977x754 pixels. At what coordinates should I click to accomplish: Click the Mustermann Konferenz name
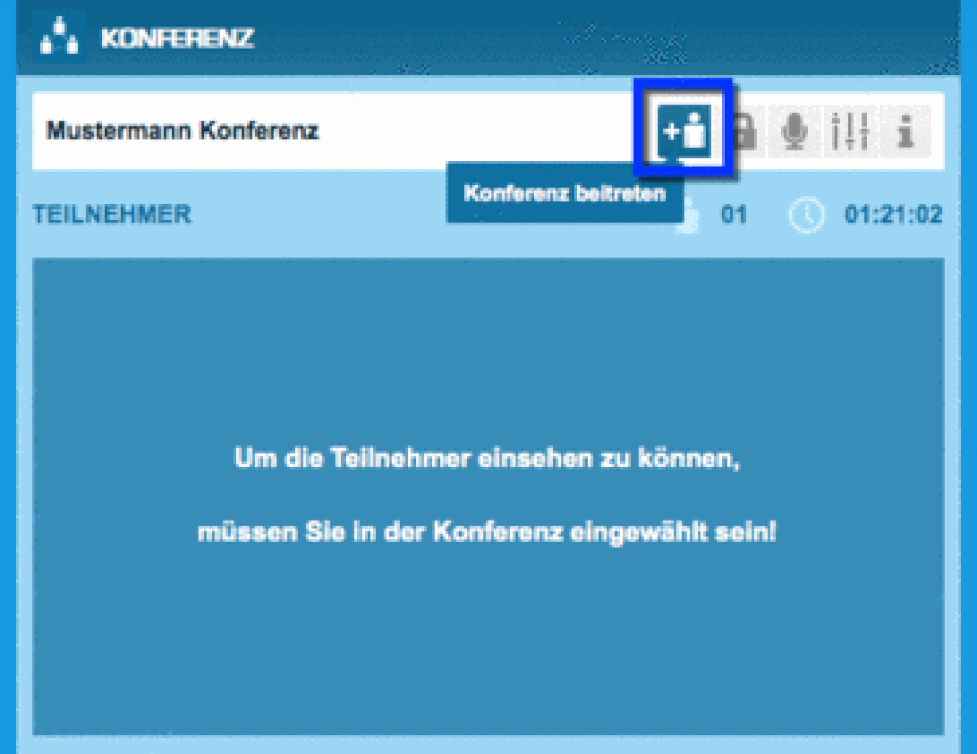183,131
